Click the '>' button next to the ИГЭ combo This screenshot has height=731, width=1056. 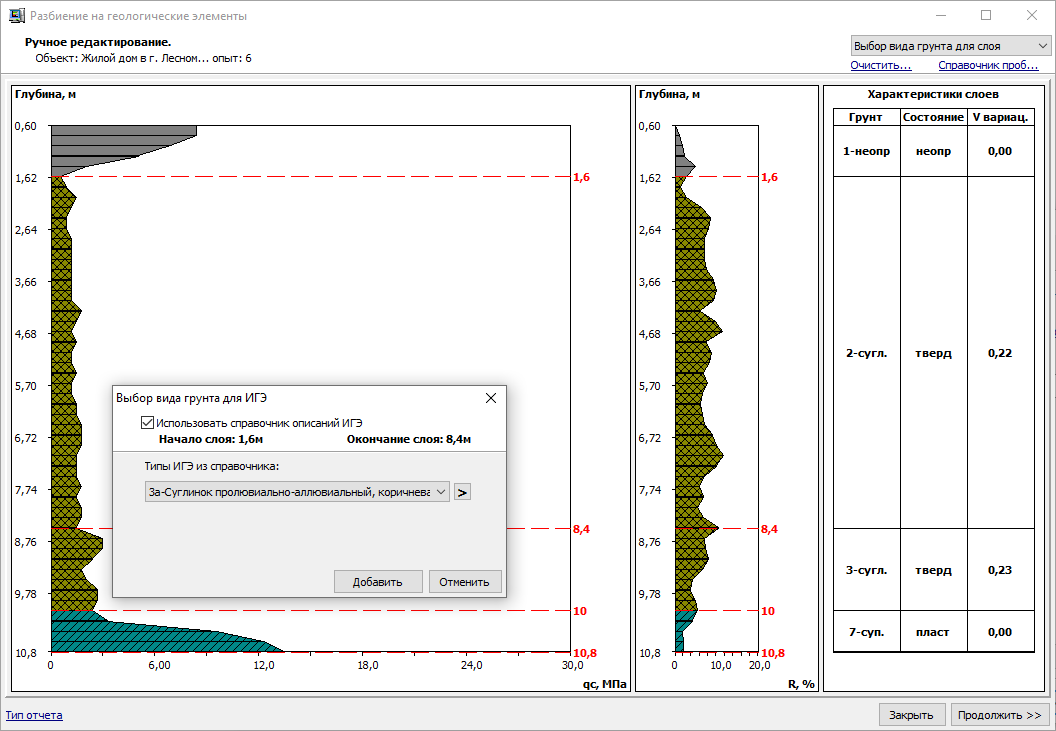[462, 492]
